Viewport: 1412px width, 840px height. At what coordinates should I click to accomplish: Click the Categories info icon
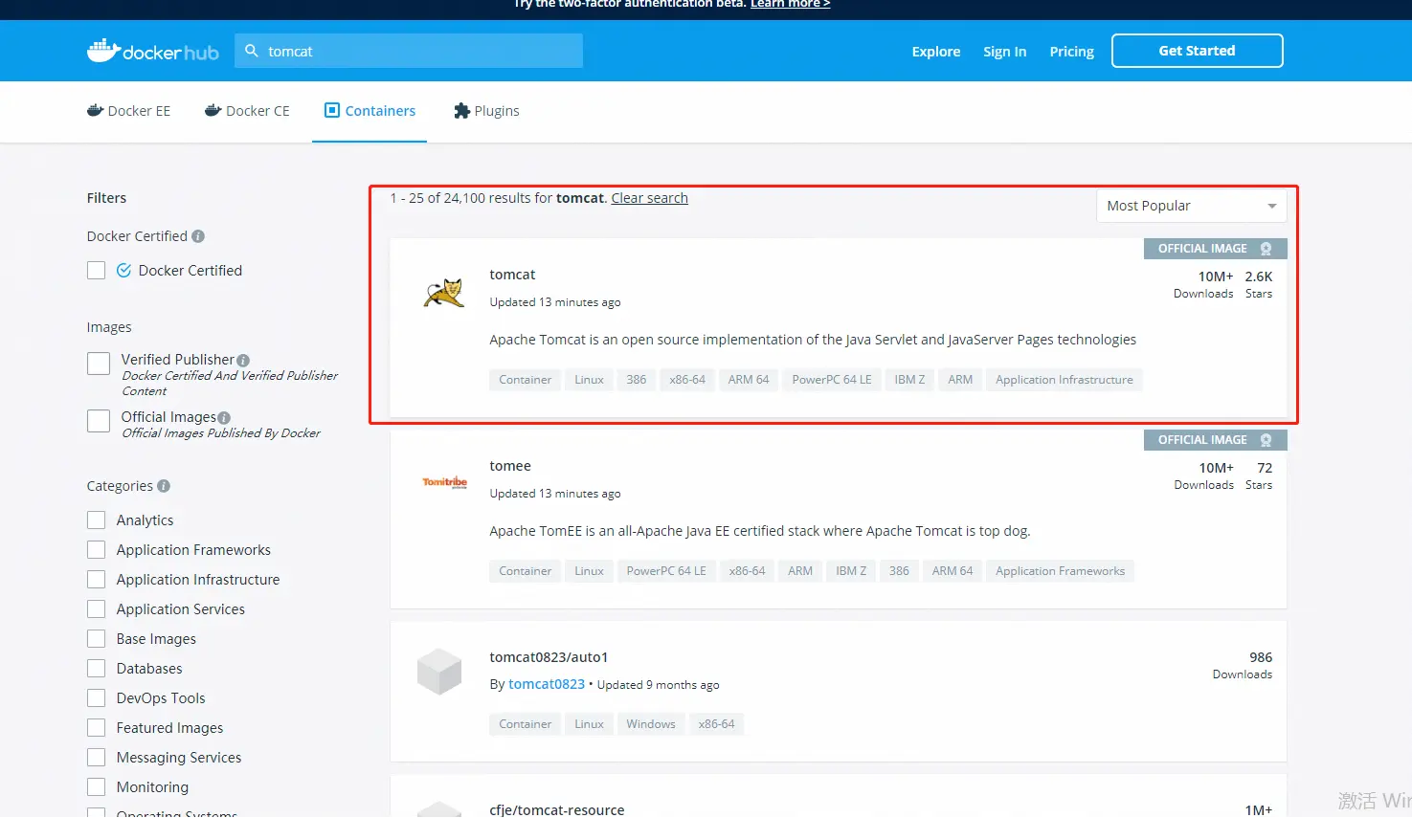pyautogui.click(x=164, y=486)
